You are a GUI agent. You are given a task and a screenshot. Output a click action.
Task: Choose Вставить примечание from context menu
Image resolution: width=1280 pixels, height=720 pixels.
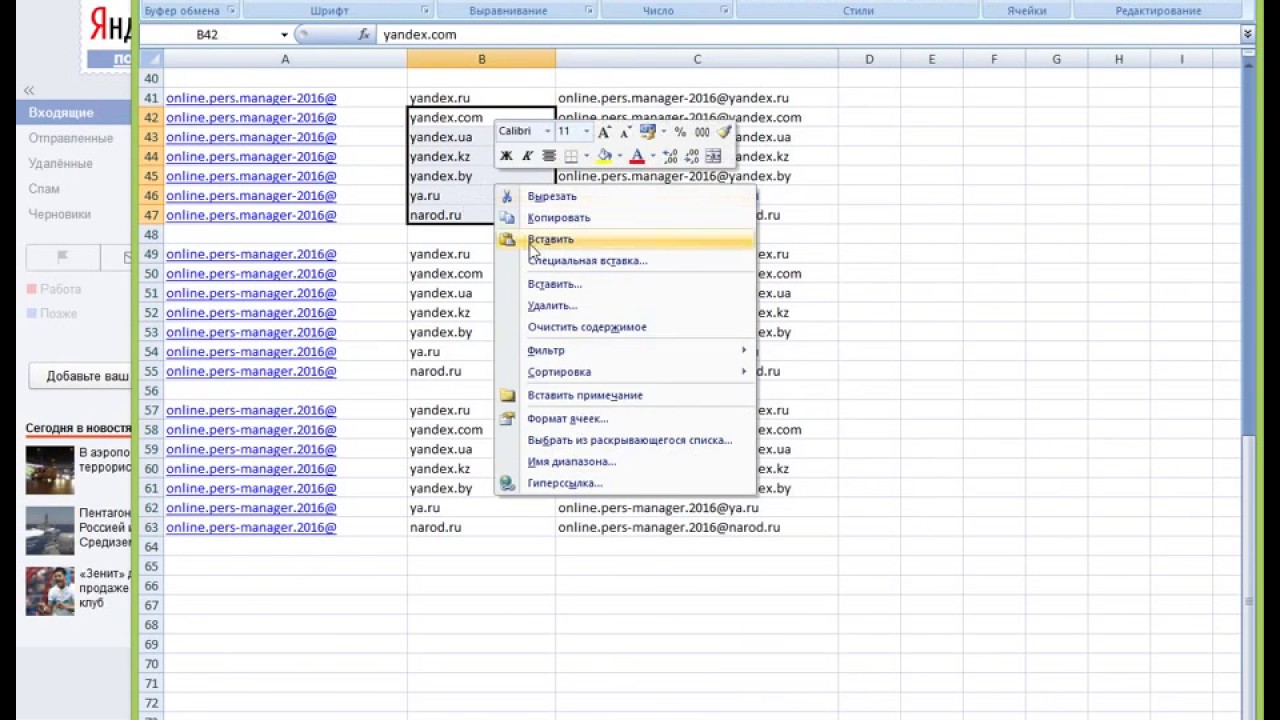[x=625, y=395]
